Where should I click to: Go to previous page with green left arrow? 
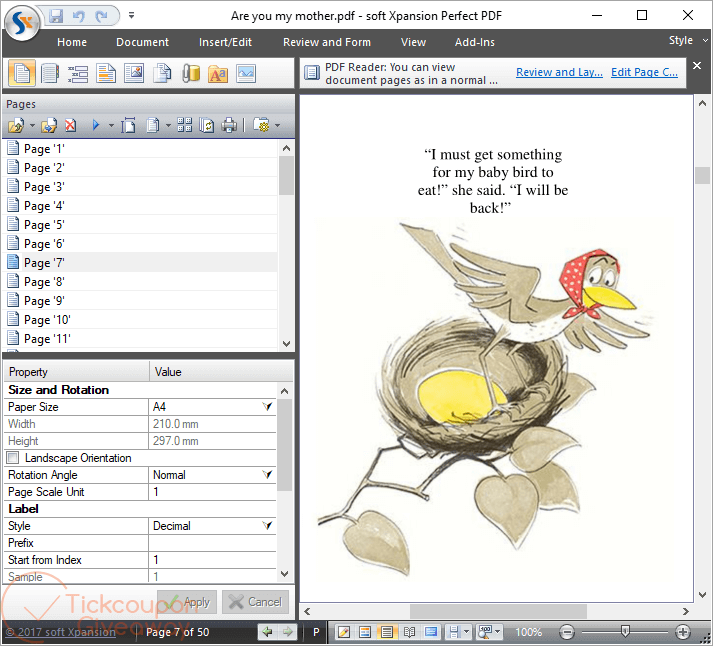pos(268,632)
